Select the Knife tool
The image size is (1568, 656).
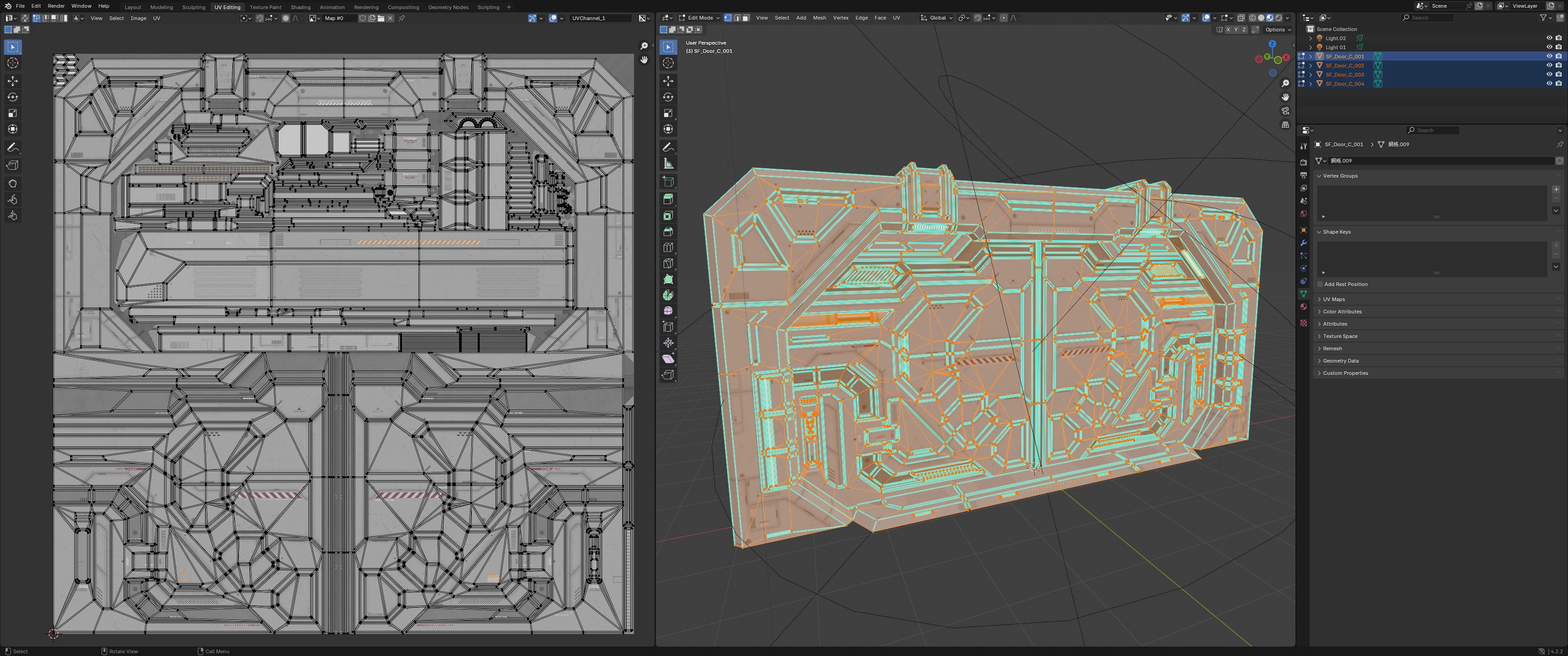click(668, 263)
